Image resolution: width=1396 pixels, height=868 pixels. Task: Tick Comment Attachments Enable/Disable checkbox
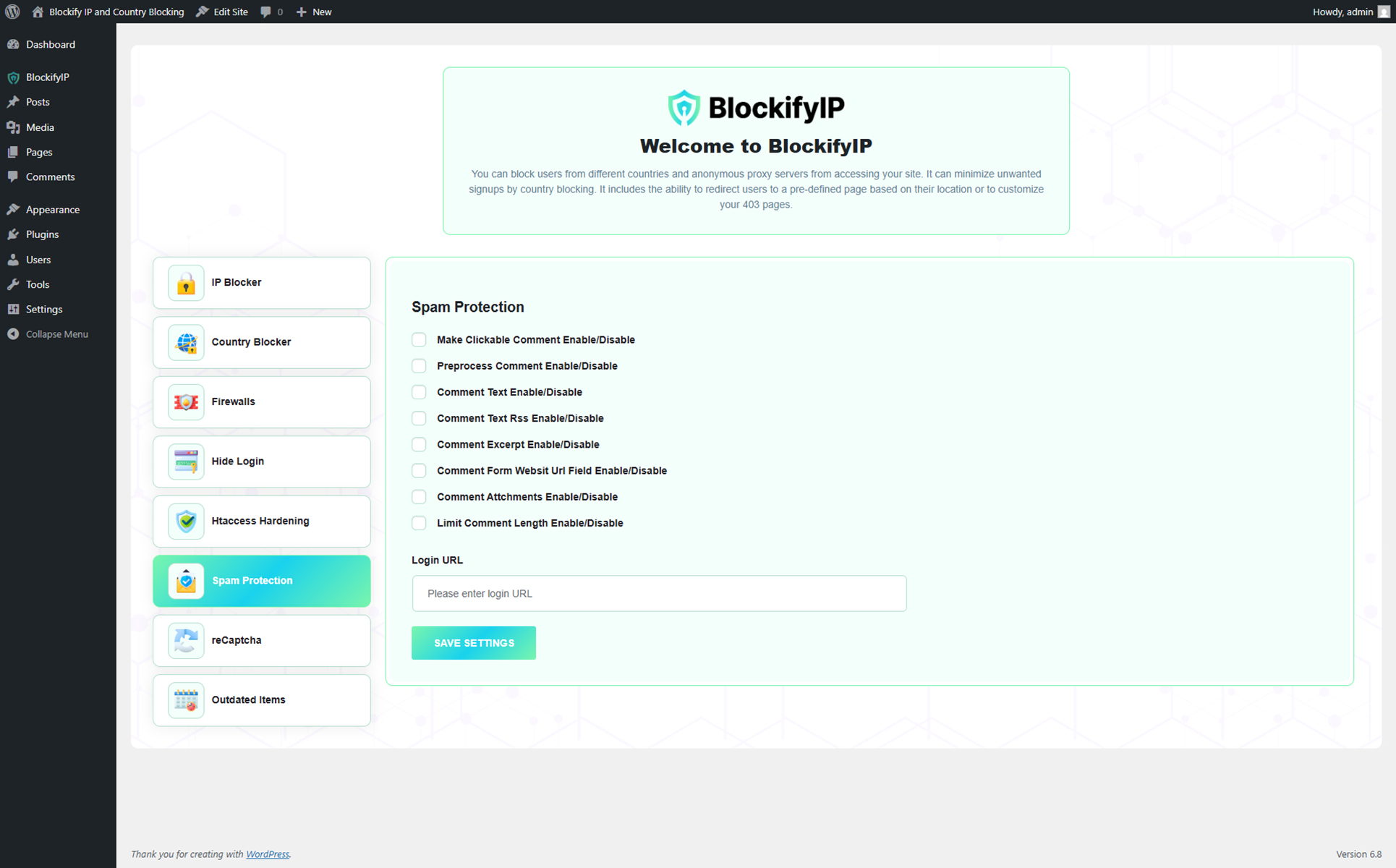419,497
